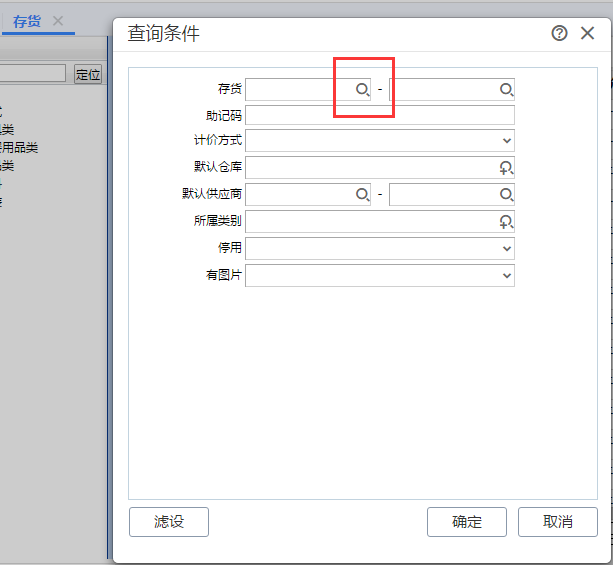Switch to the 存货 tab
Image resolution: width=613 pixels, height=565 pixels.
click(26, 21)
